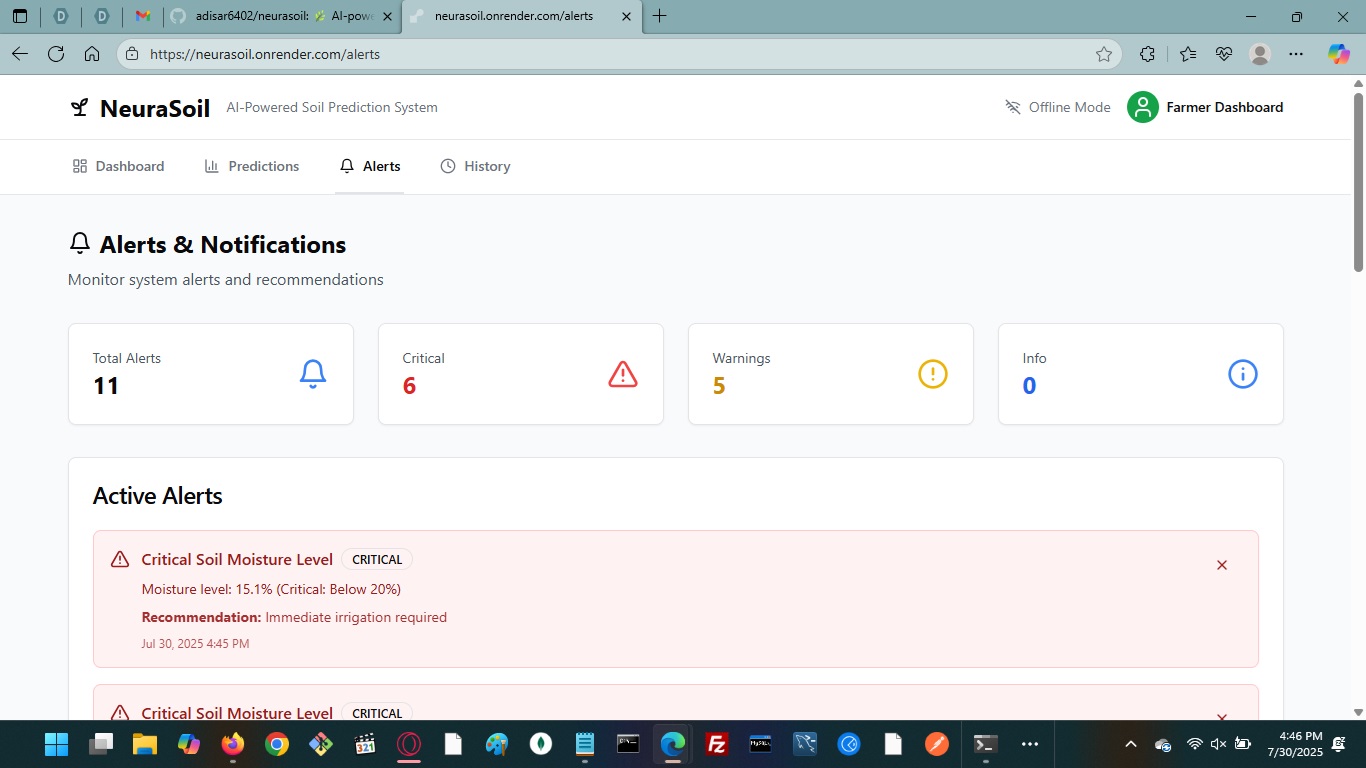Add this page to browser favorites
Screen dimensions: 1366x768
pos(1104,54)
